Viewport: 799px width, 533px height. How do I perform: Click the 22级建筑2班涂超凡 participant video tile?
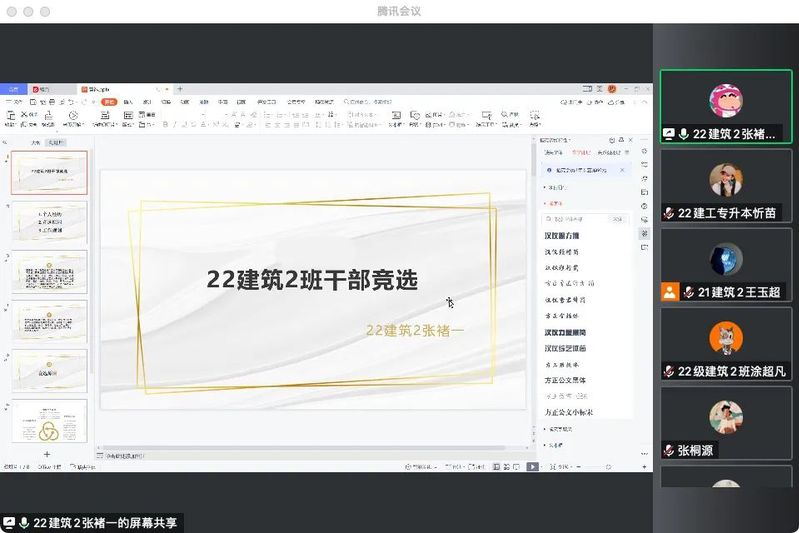(726, 344)
